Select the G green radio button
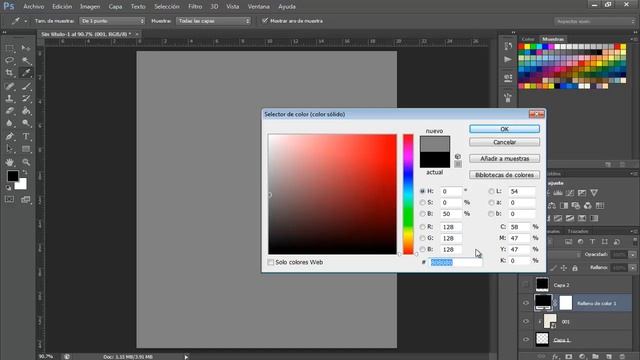The height and width of the screenshot is (360, 640). point(422,238)
